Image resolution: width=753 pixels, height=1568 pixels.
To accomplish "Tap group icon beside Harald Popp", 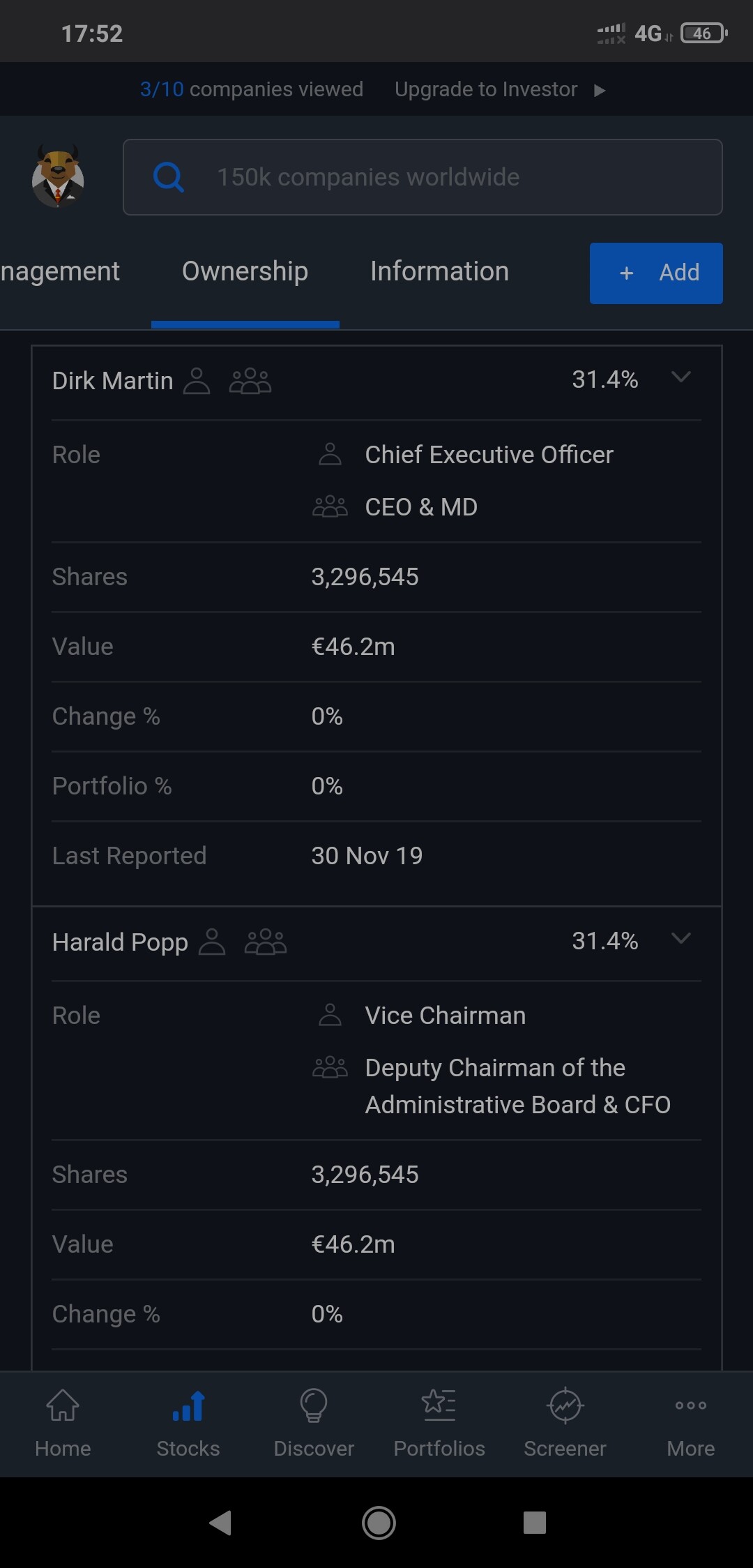I will (266, 942).
